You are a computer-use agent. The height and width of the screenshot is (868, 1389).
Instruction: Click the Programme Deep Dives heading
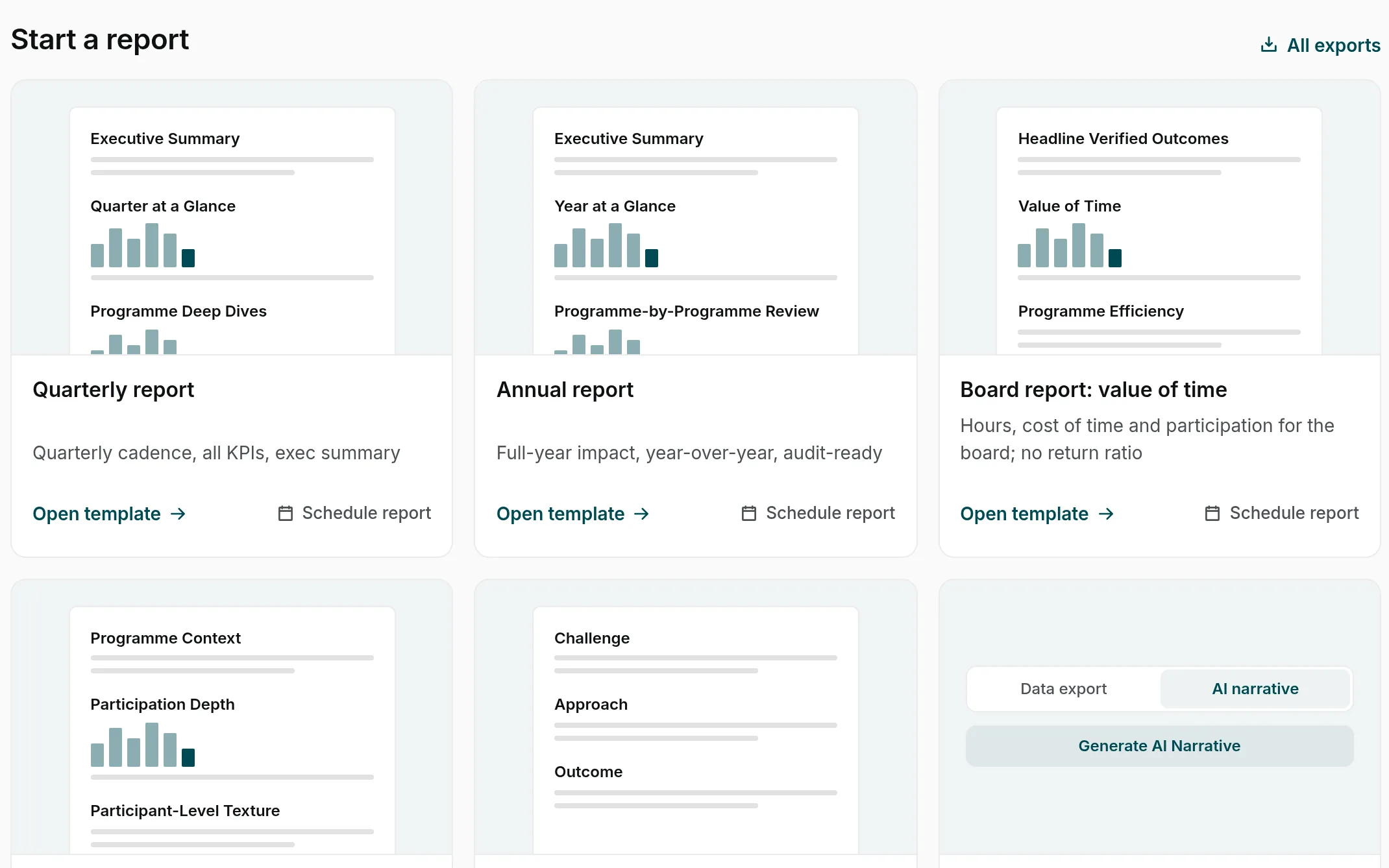[x=178, y=311]
